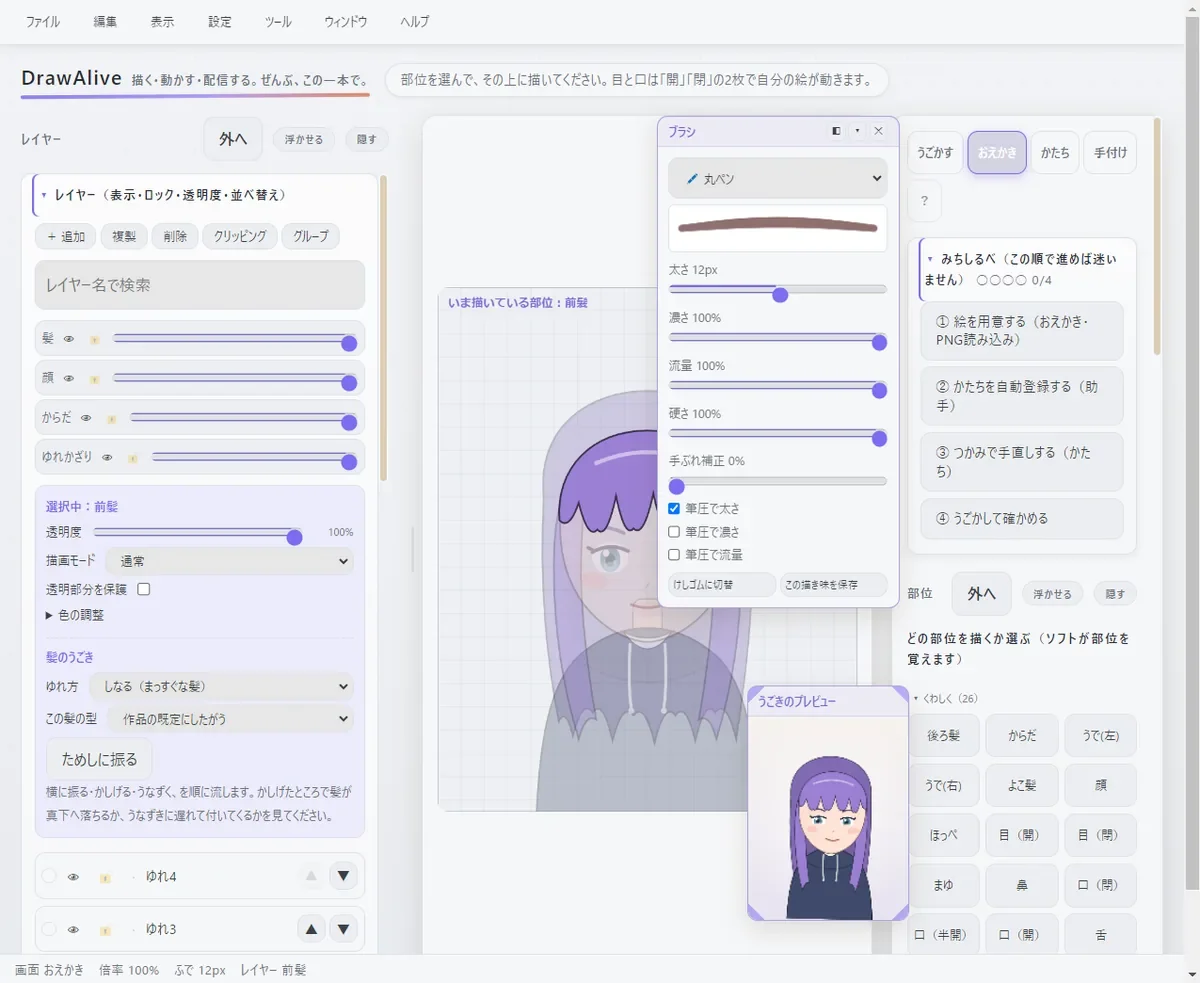Open the 描画モード dropdown set to 通常
The image size is (1200, 983).
[x=229, y=561]
